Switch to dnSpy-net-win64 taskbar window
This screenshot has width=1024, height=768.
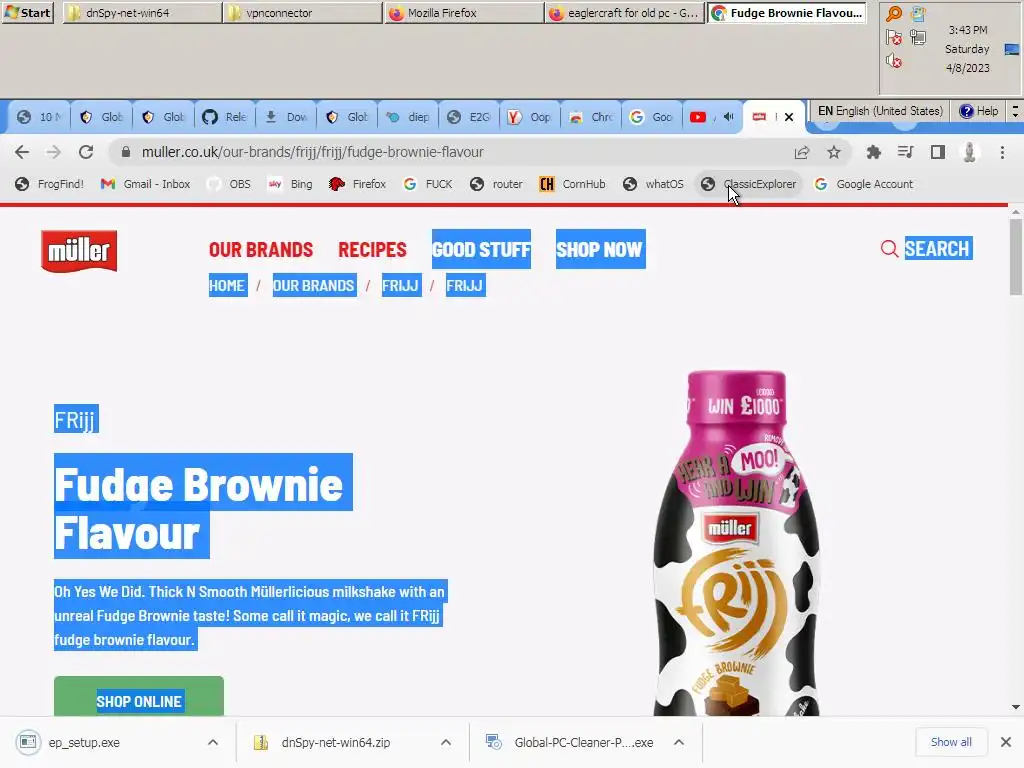coord(142,12)
